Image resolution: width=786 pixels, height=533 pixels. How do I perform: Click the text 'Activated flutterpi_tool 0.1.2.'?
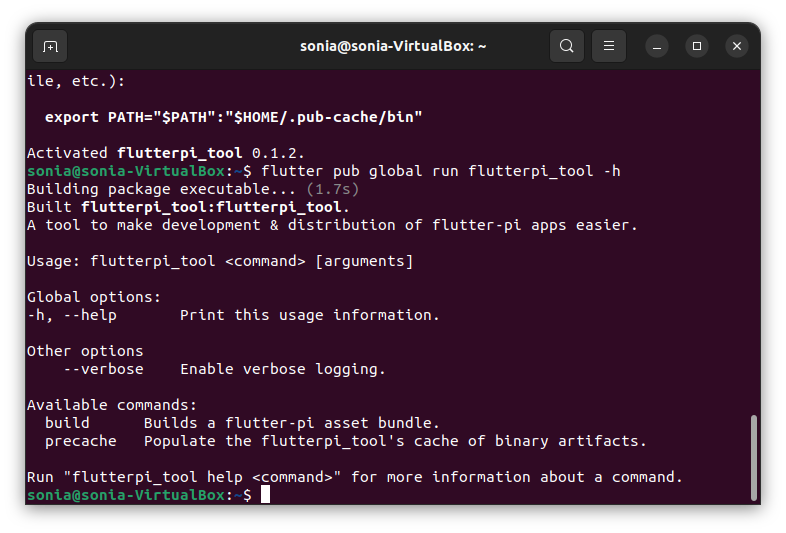[165, 153]
